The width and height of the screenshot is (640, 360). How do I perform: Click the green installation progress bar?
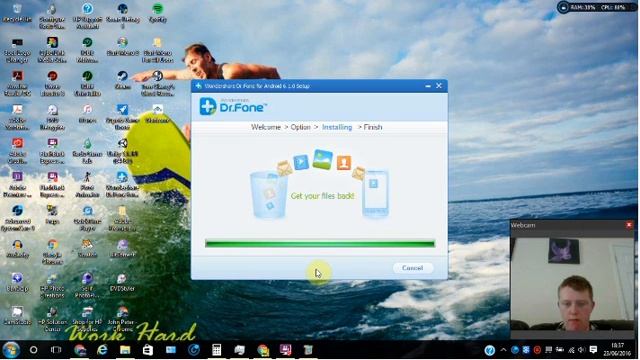point(320,244)
